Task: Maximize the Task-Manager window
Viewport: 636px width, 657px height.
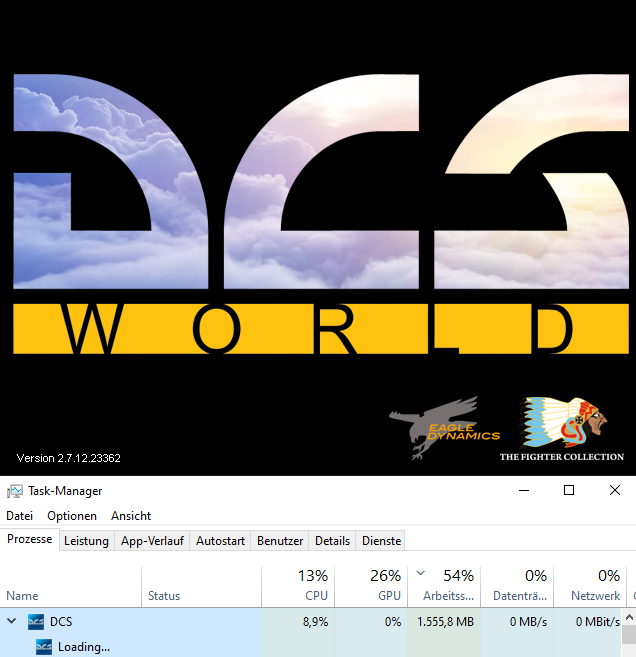Action: click(569, 490)
